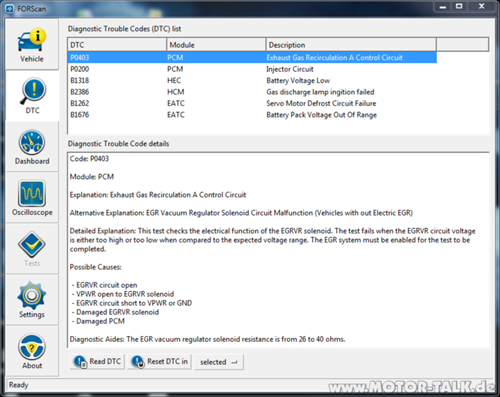Click the 'Module: PCM' line in details
This screenshot has width=500, height=397.
[x=92, y=177]
